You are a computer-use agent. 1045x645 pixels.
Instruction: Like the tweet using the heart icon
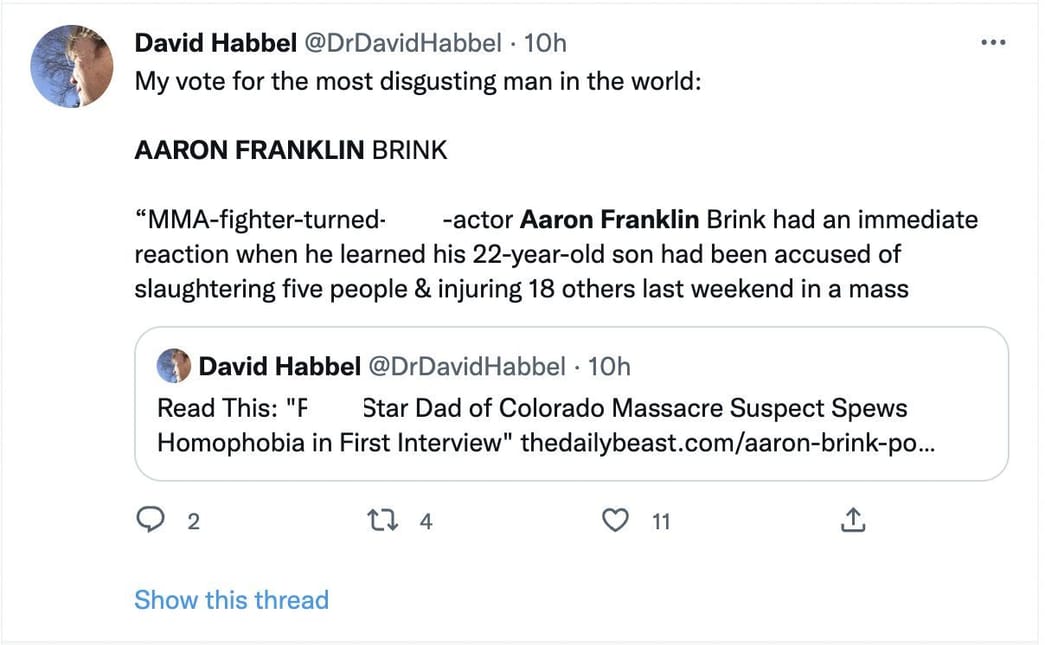616,520
